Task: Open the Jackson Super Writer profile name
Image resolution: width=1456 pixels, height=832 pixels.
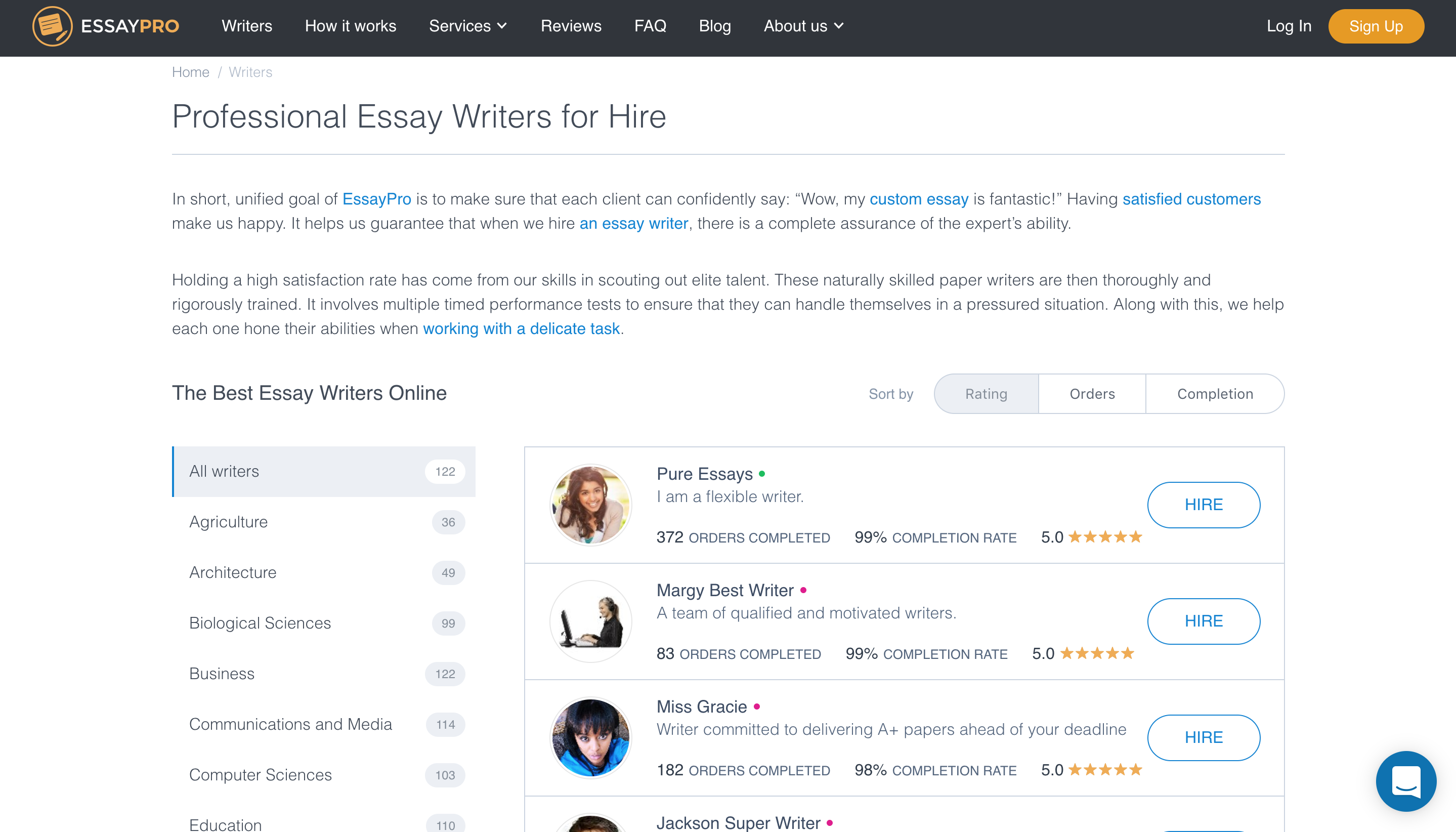Action: [x=738, y=823]
